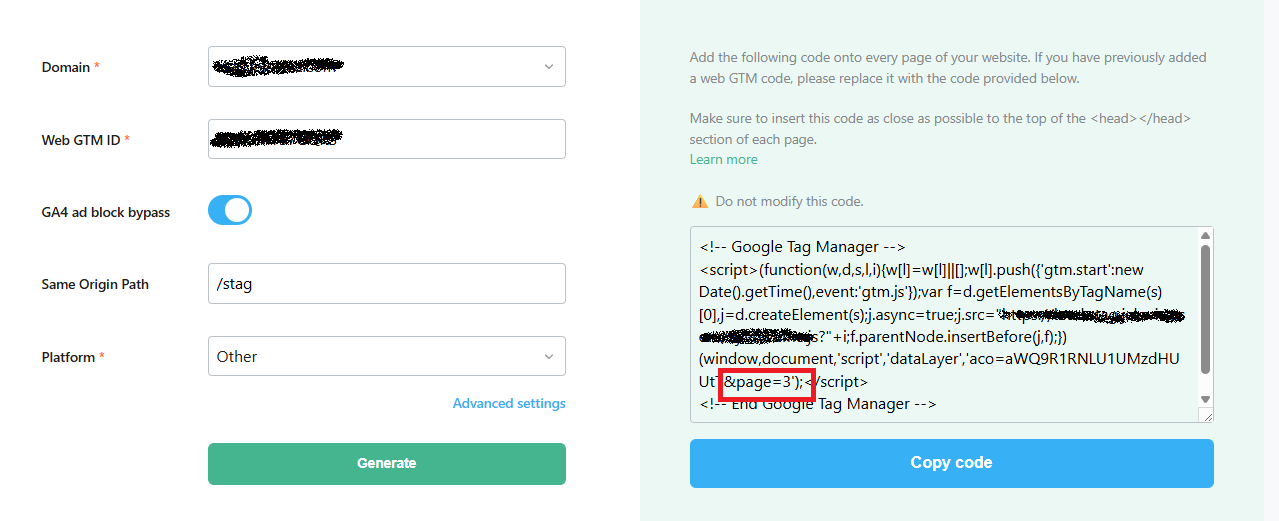Screen dimensions: 1279x521
Task: Click the Same Origin Path label
Action: (x=95, y=284)
